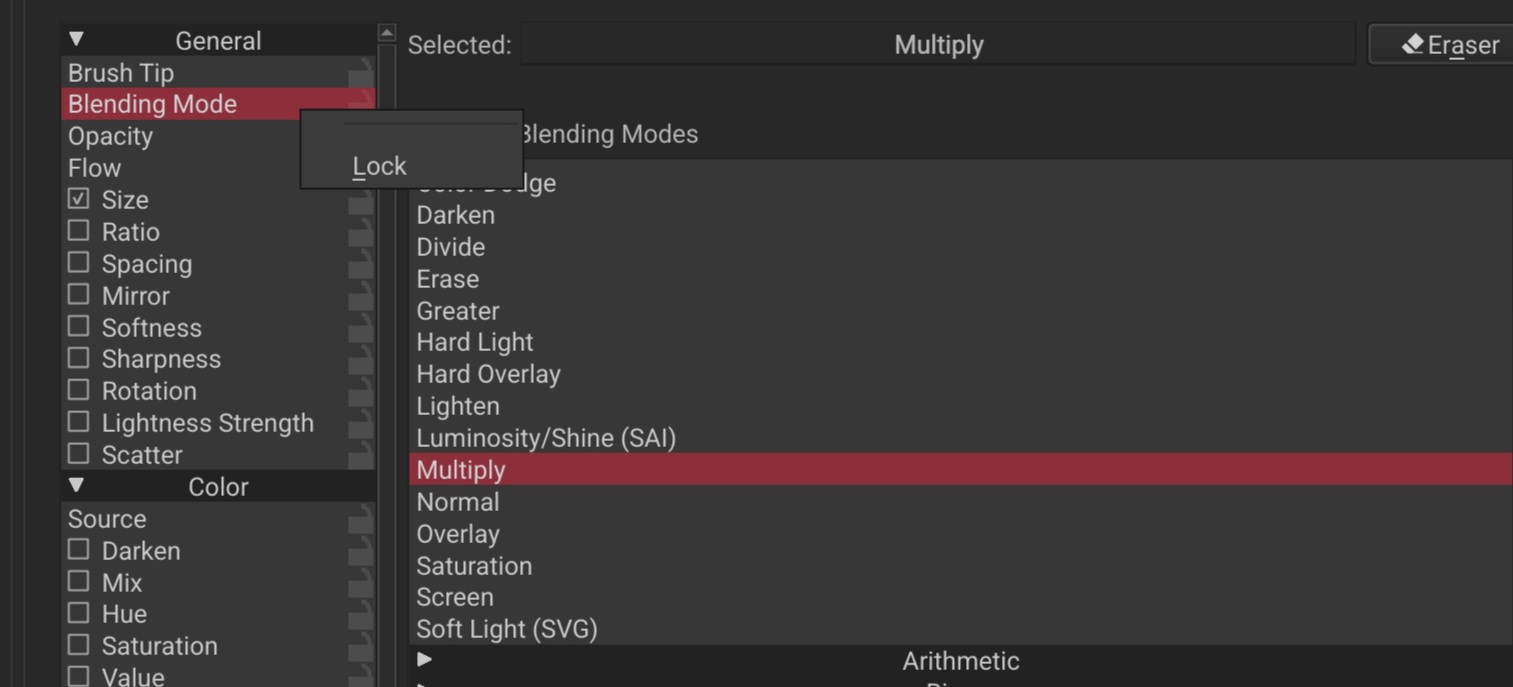Expand the Arithmetic blending modes group
1513x687 pixels.
coord(424,659)
